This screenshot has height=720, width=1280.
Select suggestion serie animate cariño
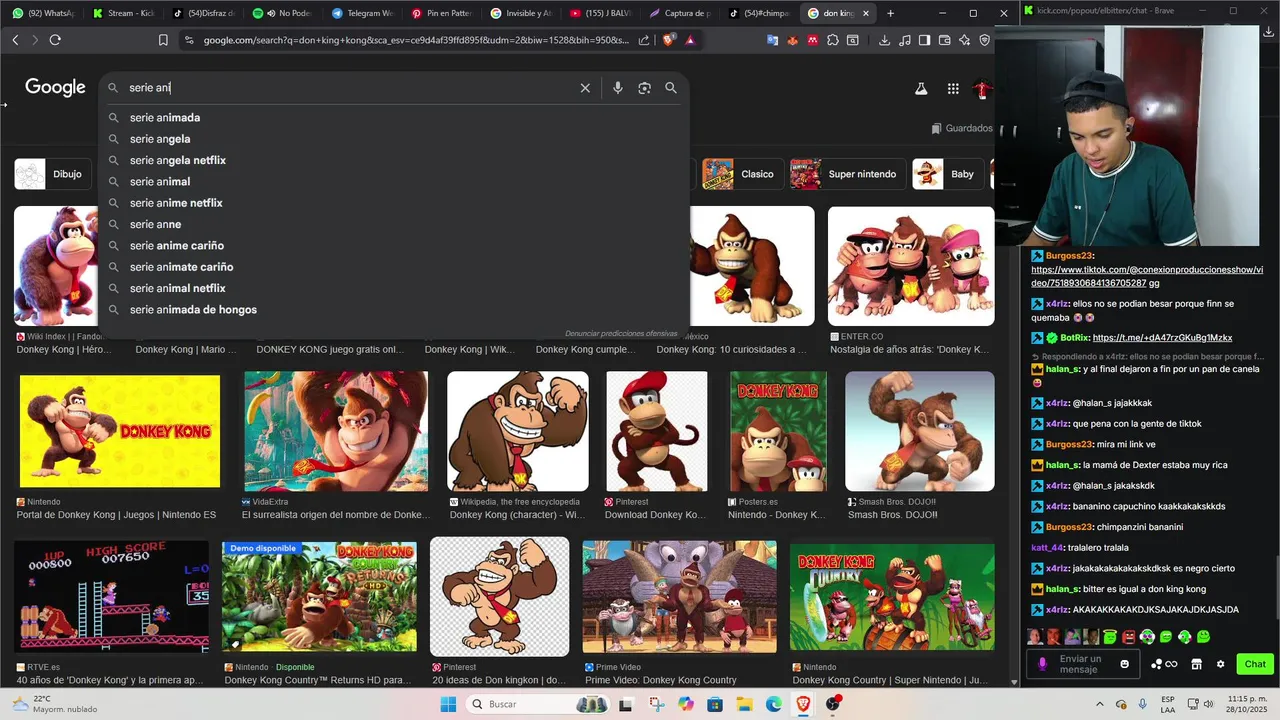181,267
